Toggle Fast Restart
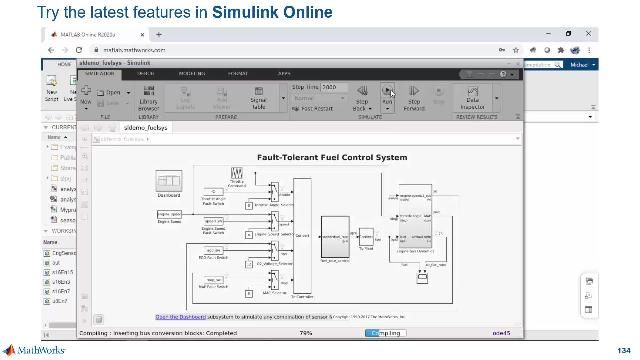 click(313, 109)
